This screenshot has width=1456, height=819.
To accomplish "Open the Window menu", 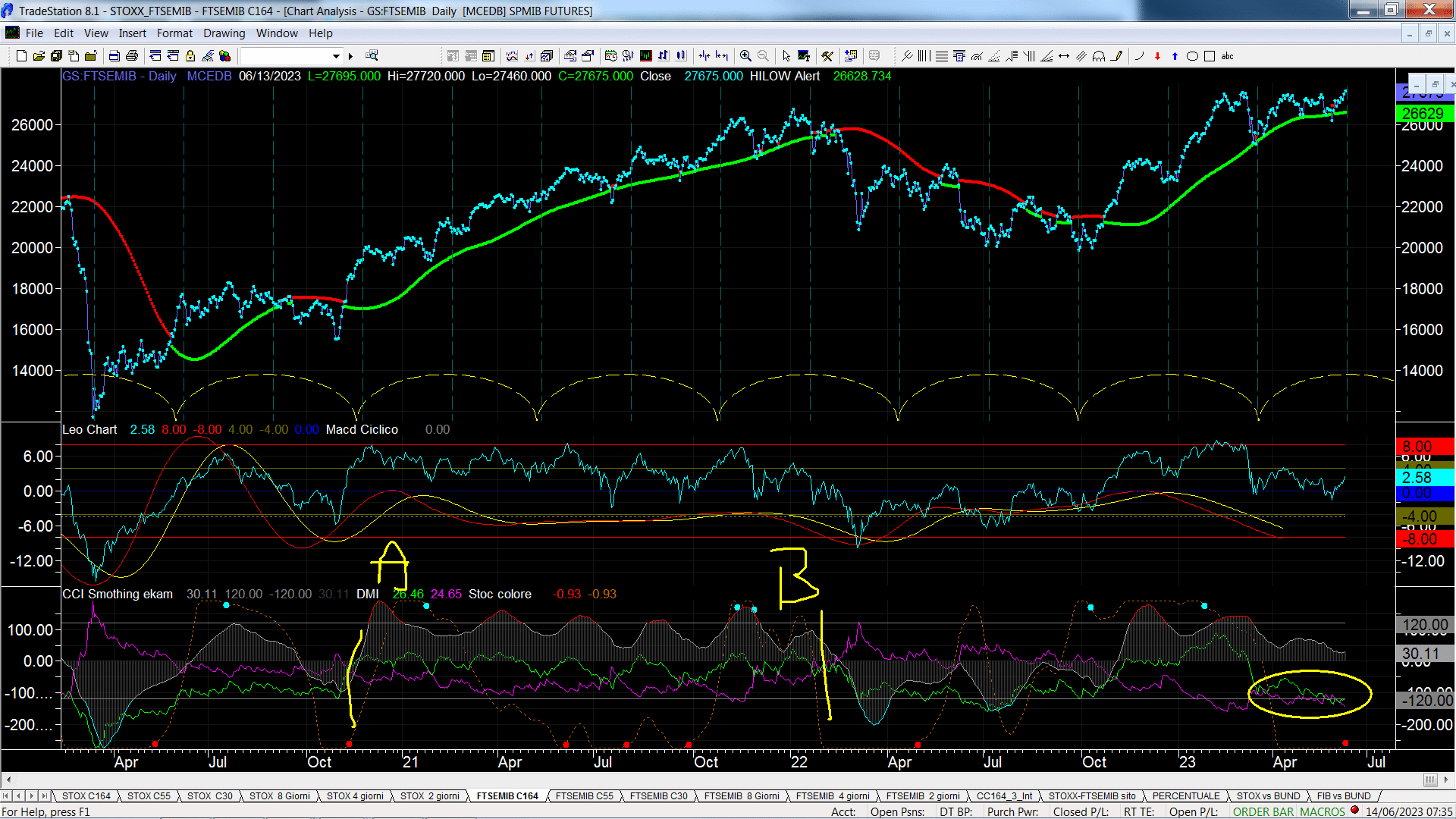I will pyautogui.click(x=277, y=33).
